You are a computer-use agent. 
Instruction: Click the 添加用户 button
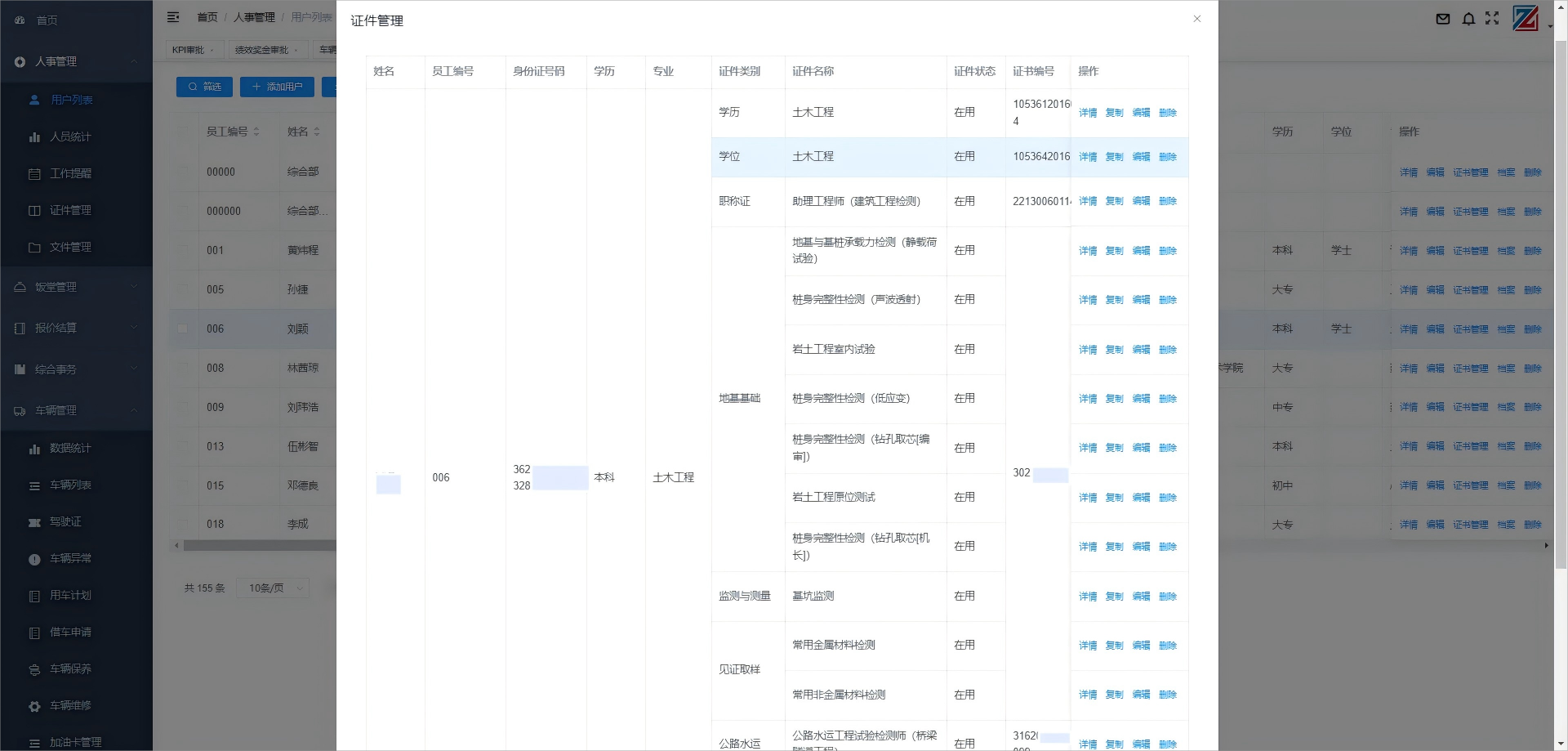(x=277, y=87)
